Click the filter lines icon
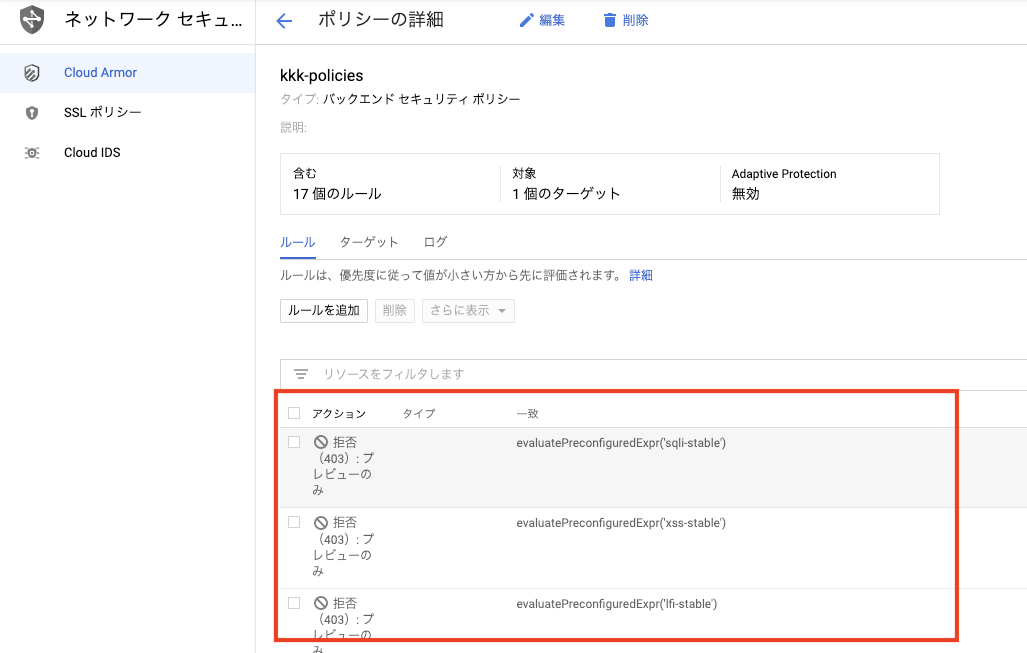Viewport: 1027px width, 653px height. [301, 374]
